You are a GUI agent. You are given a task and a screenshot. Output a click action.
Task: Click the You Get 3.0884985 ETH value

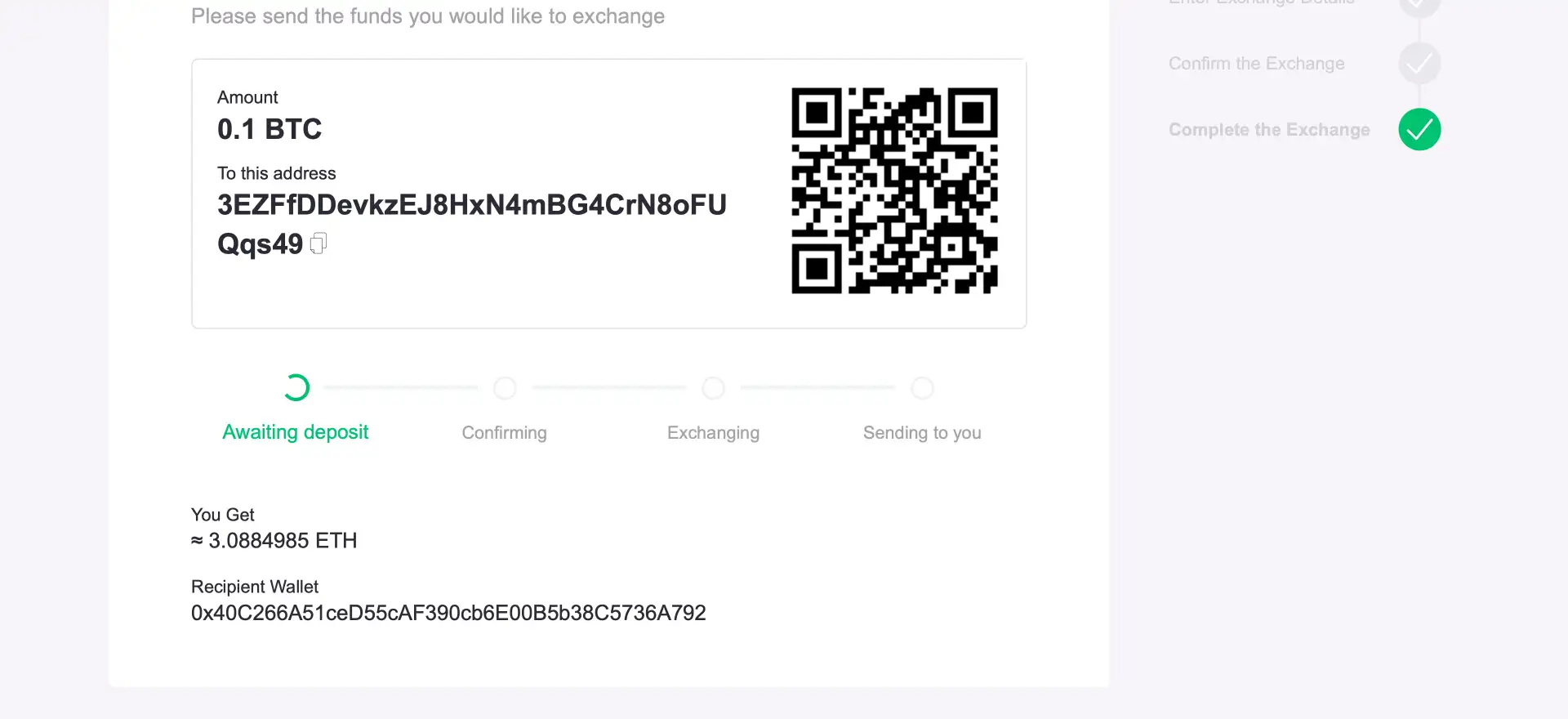tap(274, 541)
